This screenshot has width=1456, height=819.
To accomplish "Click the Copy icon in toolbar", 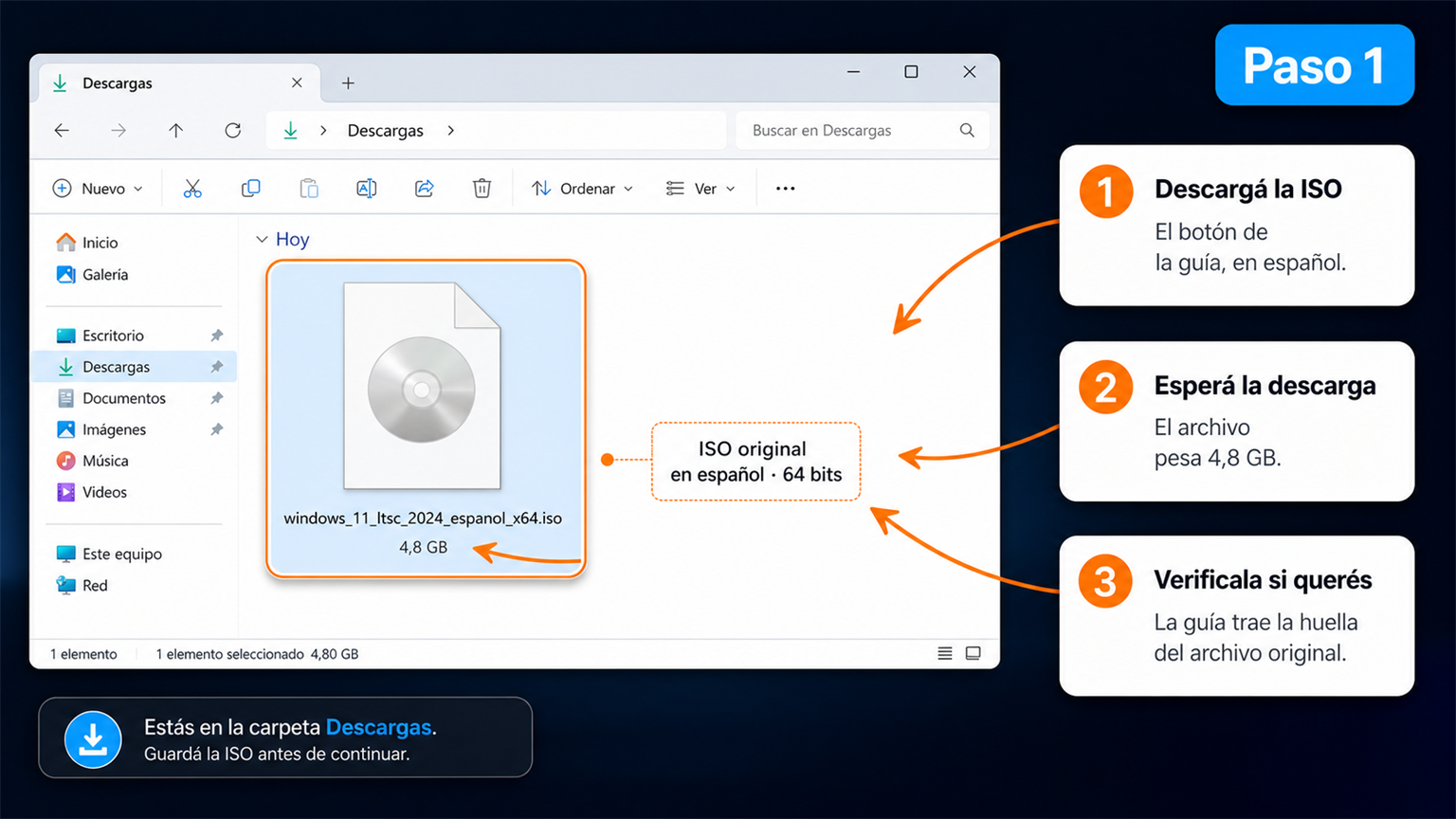I will tap(250, 189).
